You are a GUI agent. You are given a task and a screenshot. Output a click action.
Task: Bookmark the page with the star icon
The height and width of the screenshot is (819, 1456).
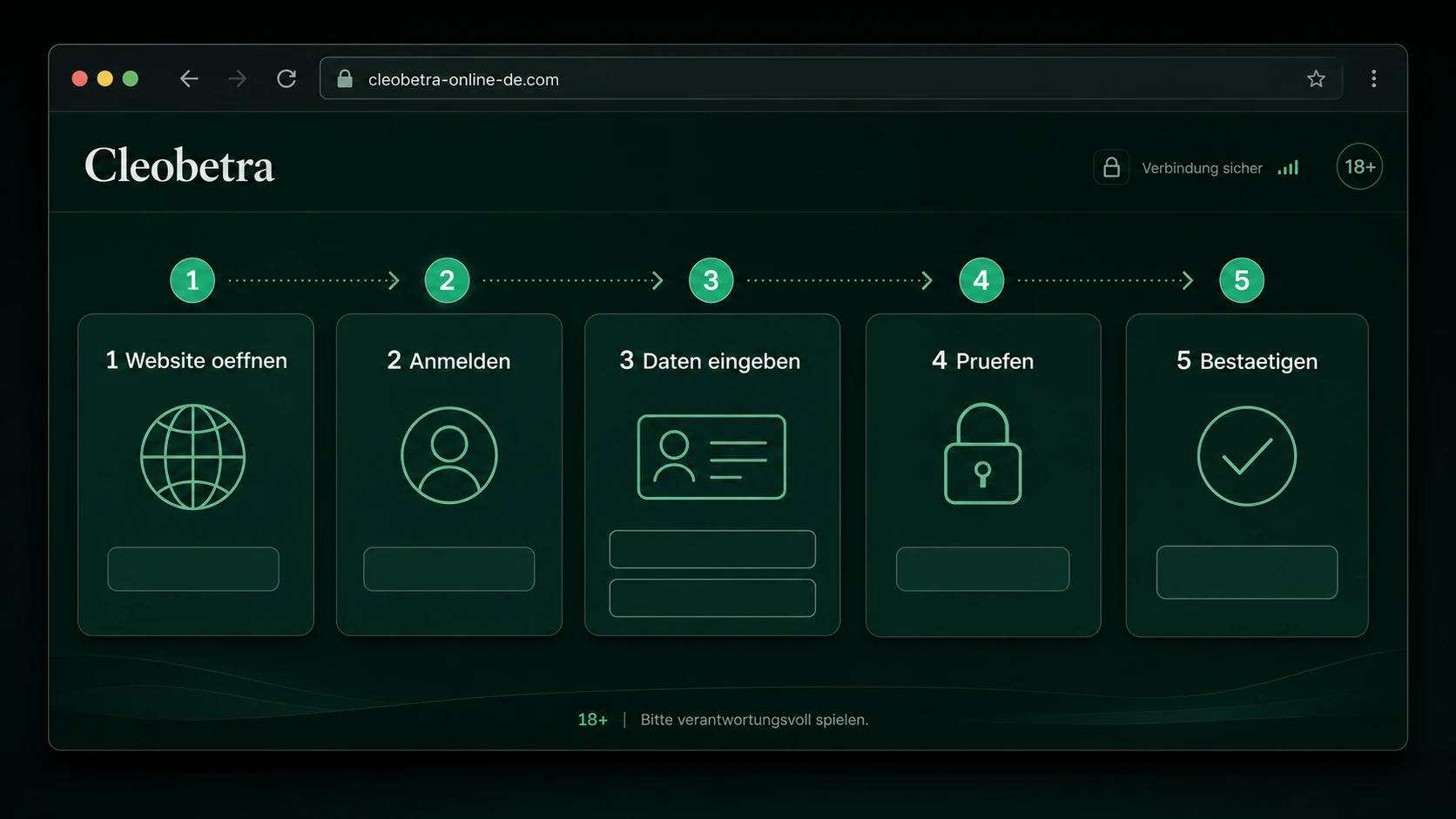coord(1316,79)
